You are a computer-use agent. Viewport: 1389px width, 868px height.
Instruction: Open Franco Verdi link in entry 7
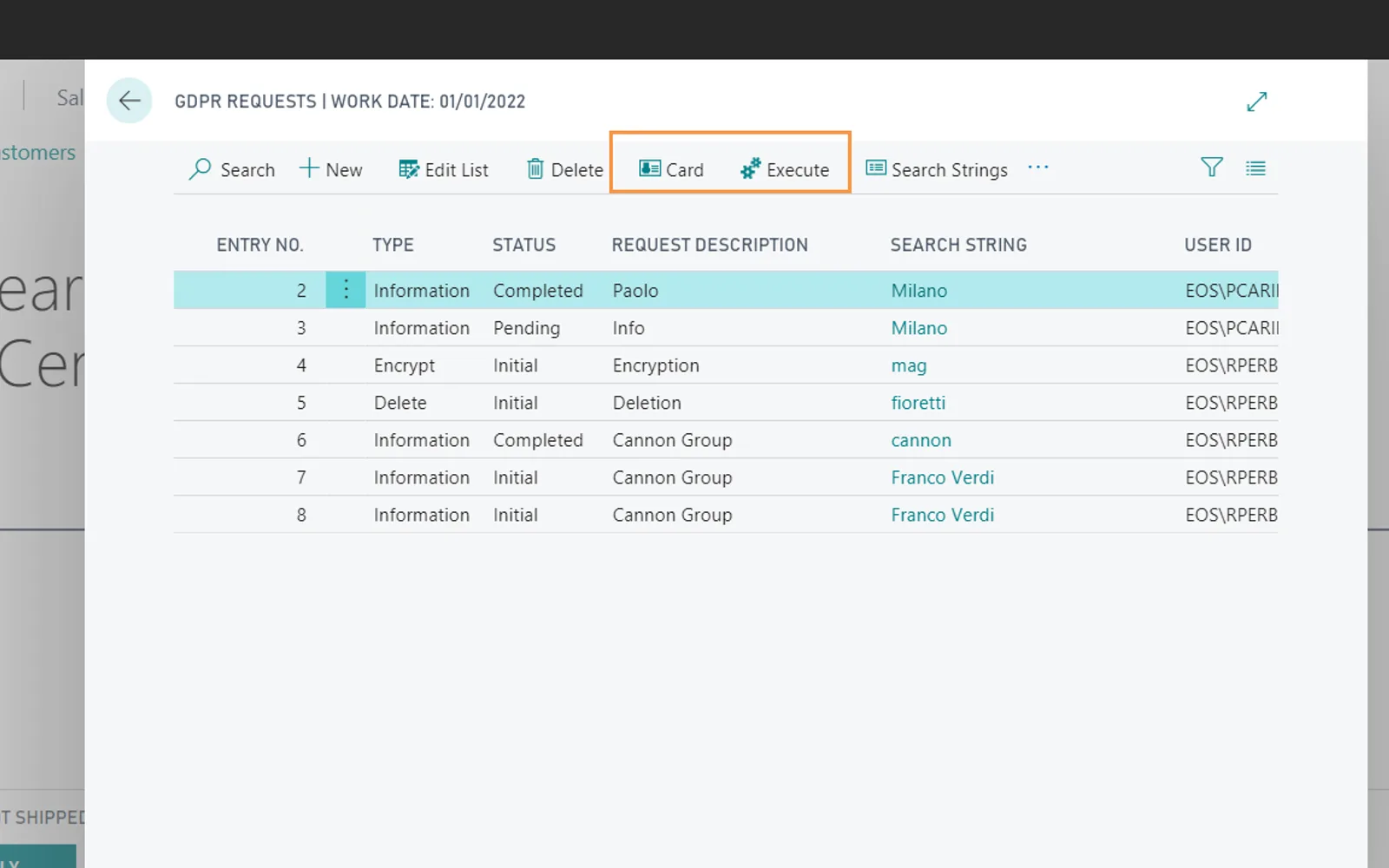tap(943, 477)
